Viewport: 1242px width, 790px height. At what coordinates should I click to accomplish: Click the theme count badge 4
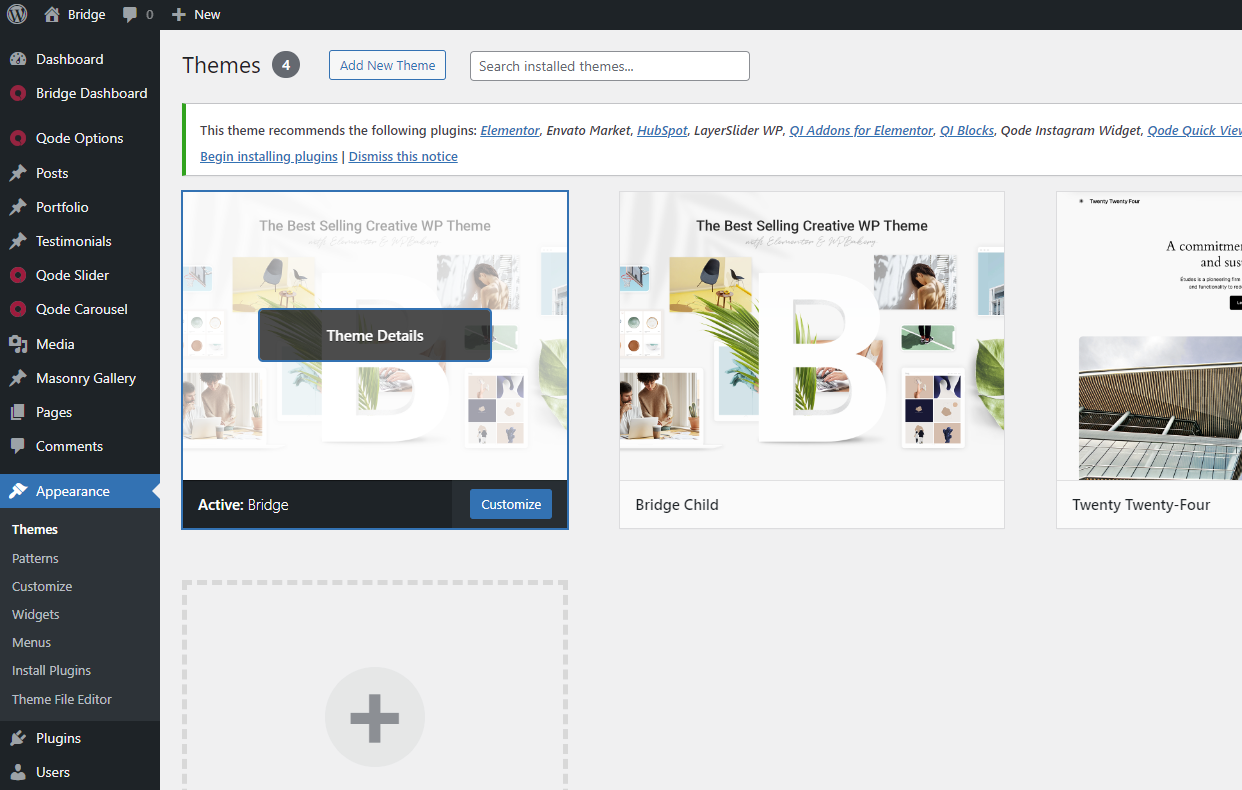tap(286, 65)
